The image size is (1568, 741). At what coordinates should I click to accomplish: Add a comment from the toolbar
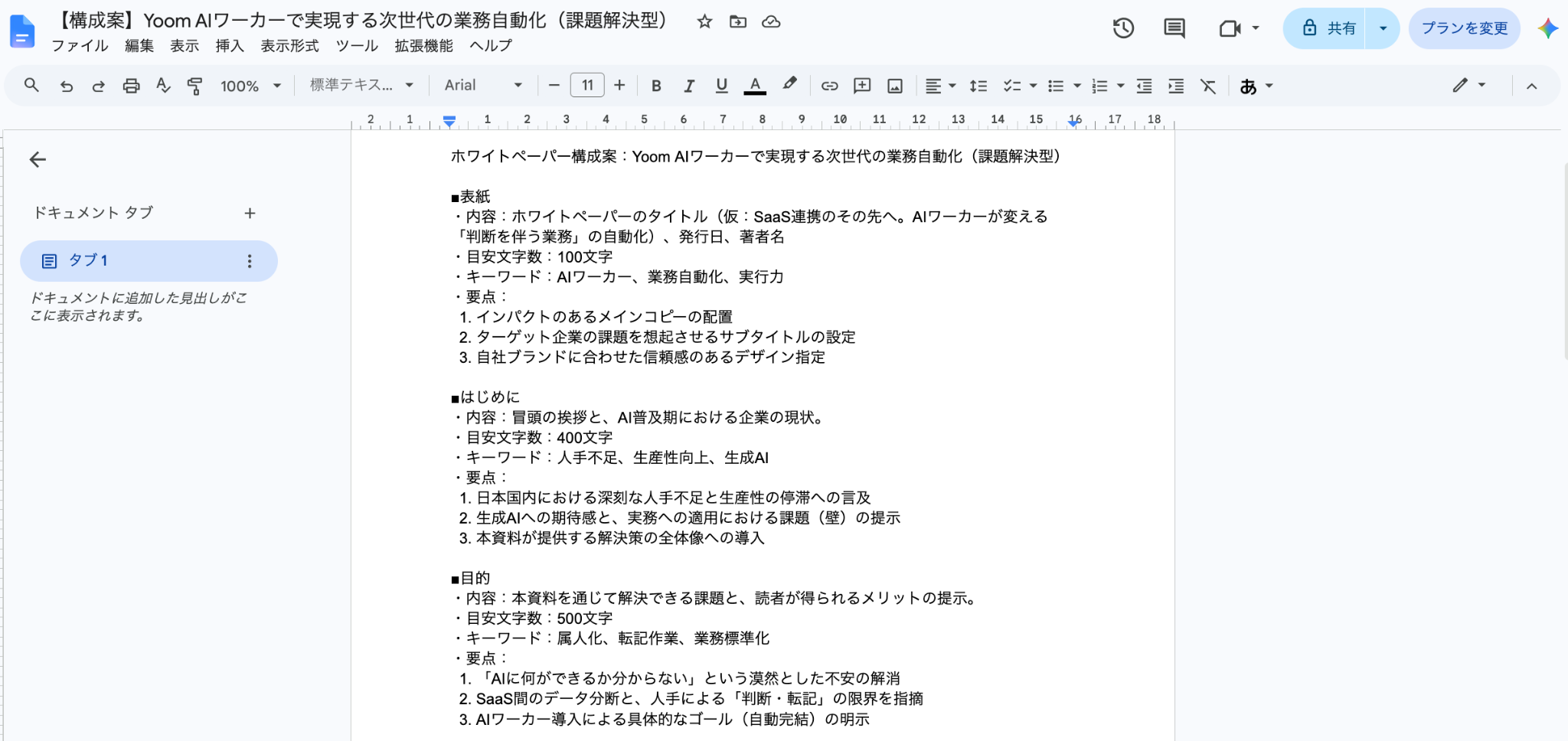click(x=862, y=86)
